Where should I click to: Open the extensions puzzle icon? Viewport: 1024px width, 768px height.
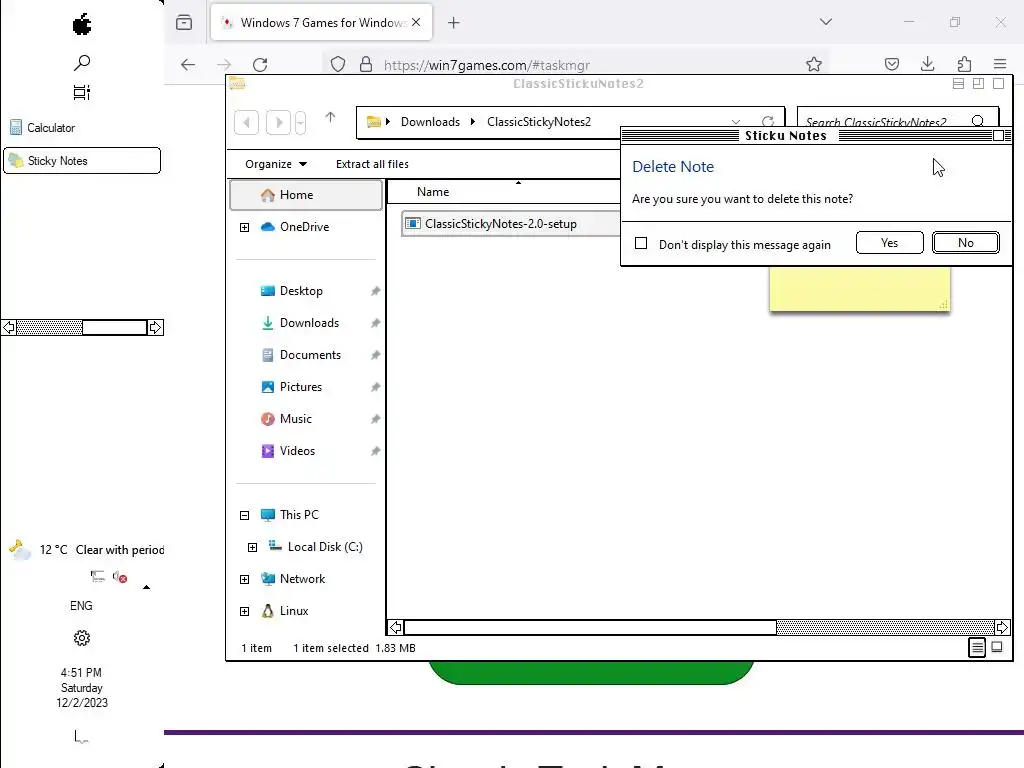coord(964,64)
